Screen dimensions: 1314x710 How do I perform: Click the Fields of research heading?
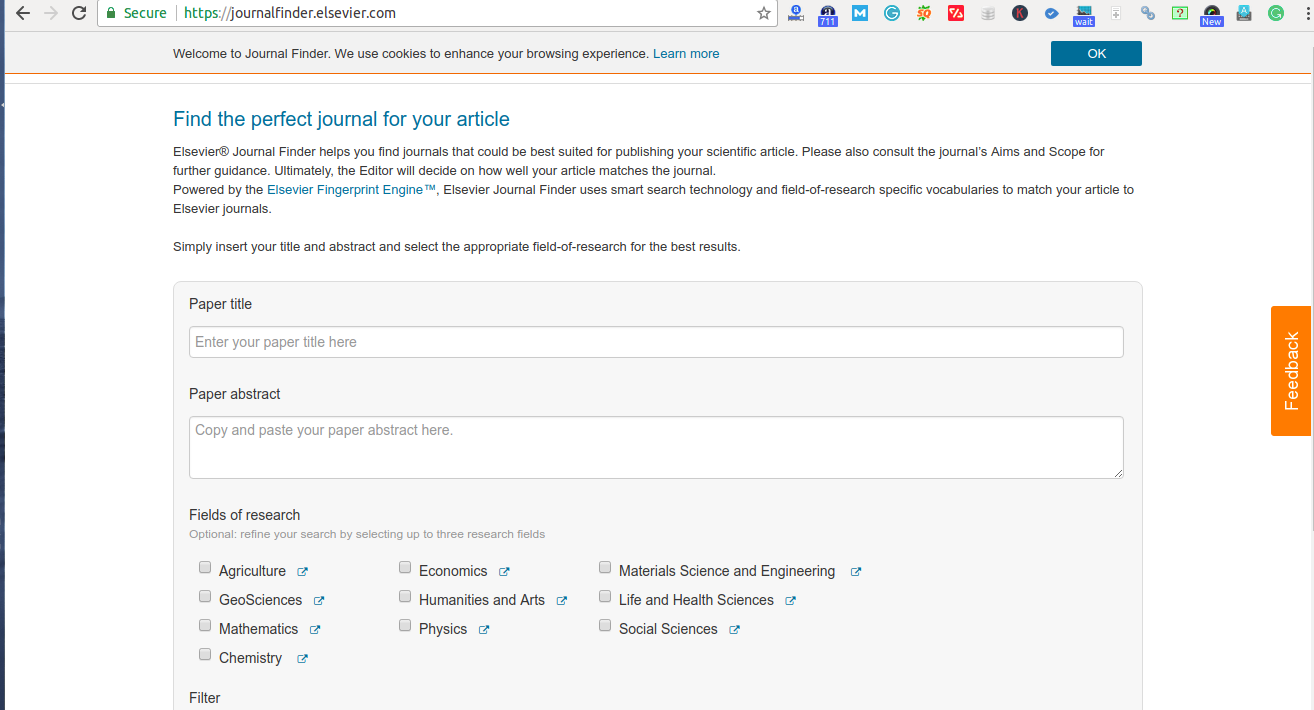coord(244,515)
